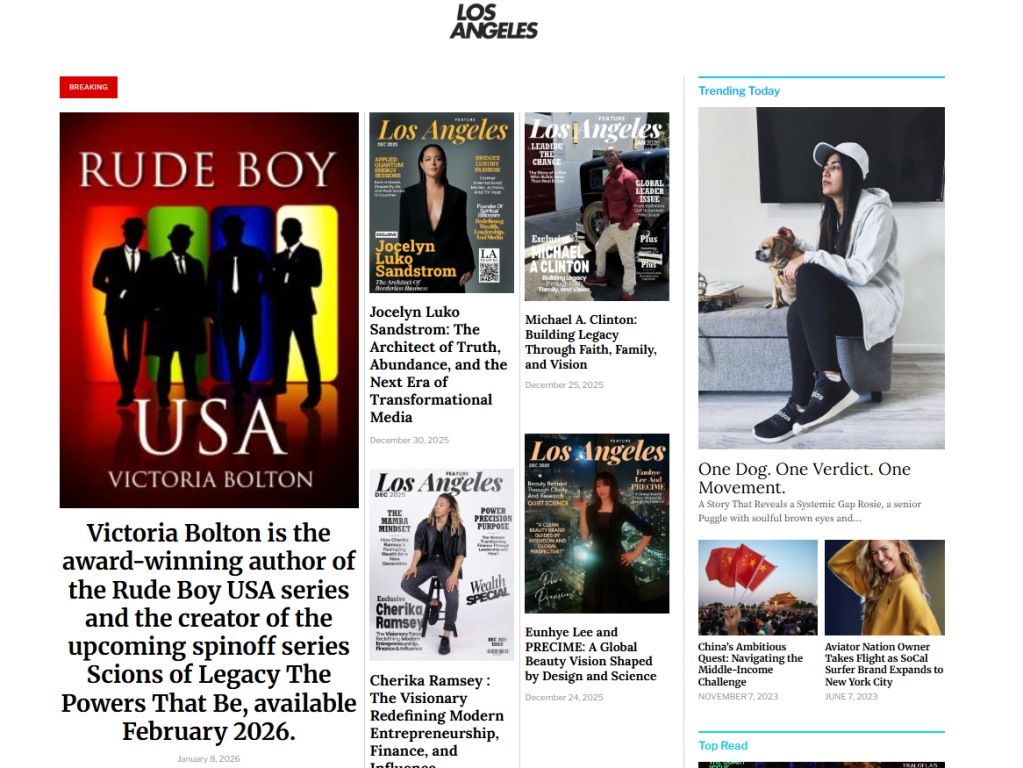Open Michael A. Clinton magazine cover image
This screenshot has width=1023, height=768.
[596, 206]
